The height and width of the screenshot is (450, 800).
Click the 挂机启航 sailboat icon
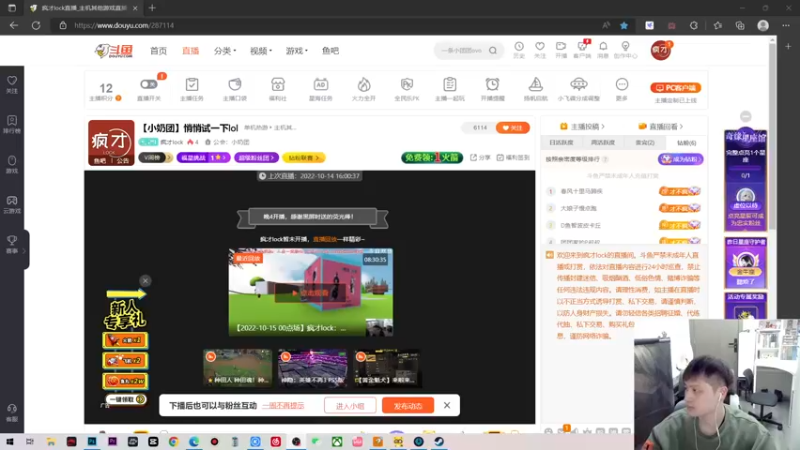click(x=535, y=84)
